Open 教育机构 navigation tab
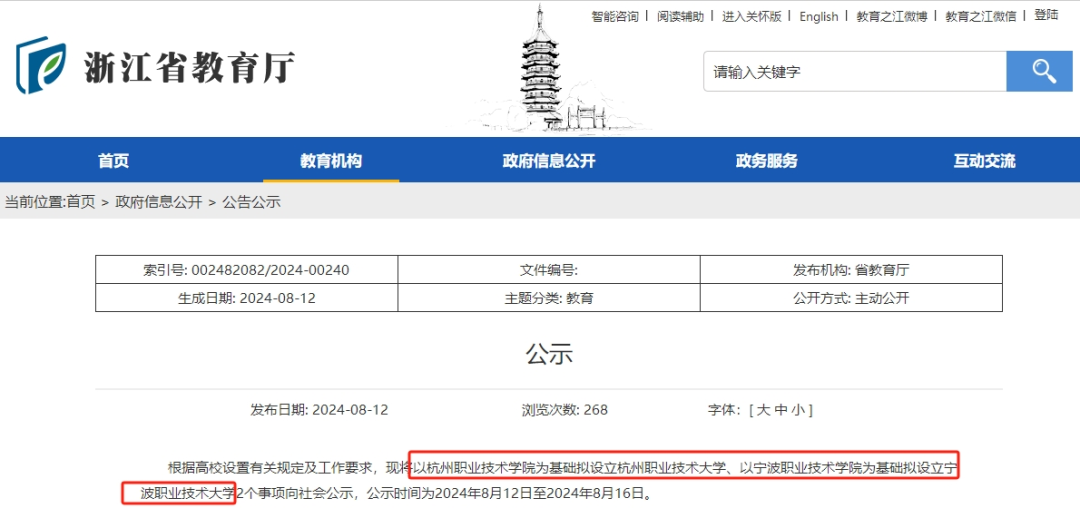The height and width of the screenshot is (508, 1080). click(x=331, y=161)
